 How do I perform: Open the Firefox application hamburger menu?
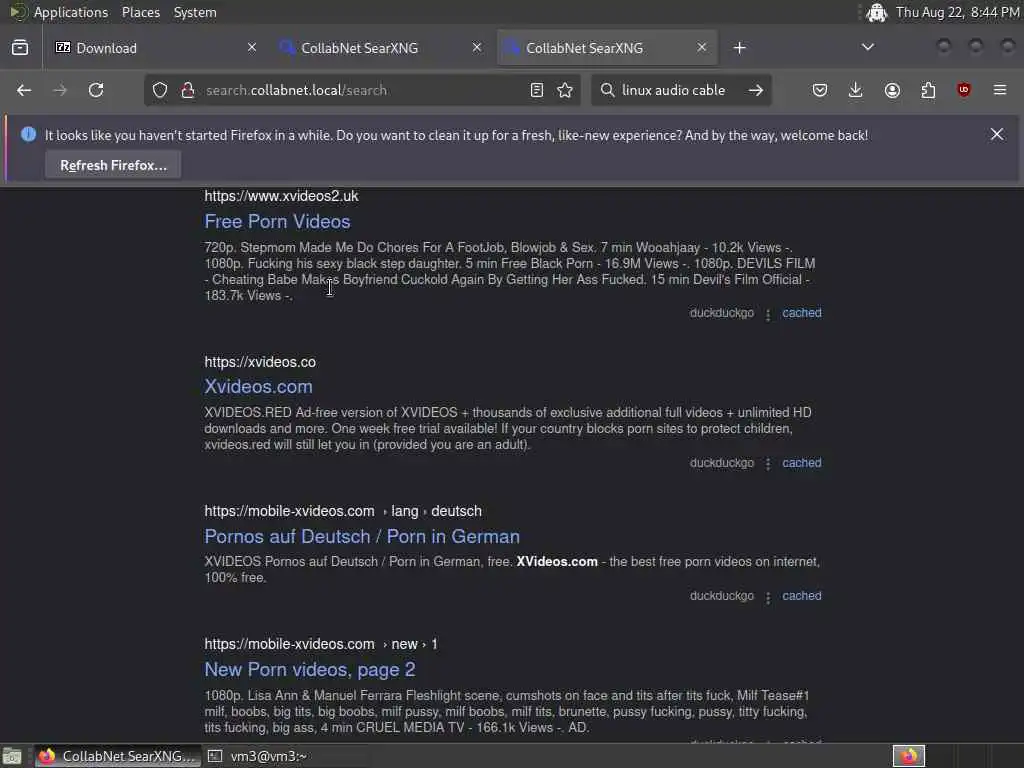click(1000, 90)
